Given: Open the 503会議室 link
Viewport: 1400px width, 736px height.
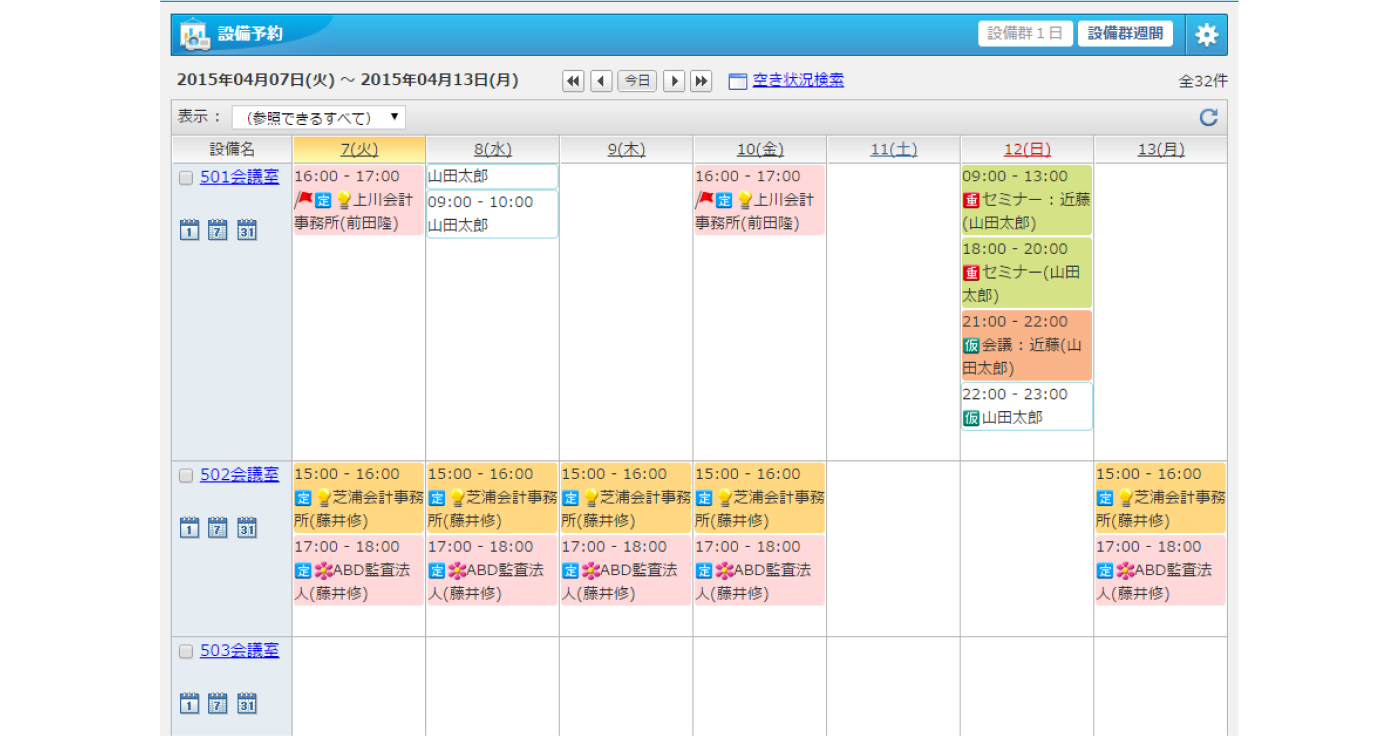Looking at the screenshot, I should click(x=240, y=651).
